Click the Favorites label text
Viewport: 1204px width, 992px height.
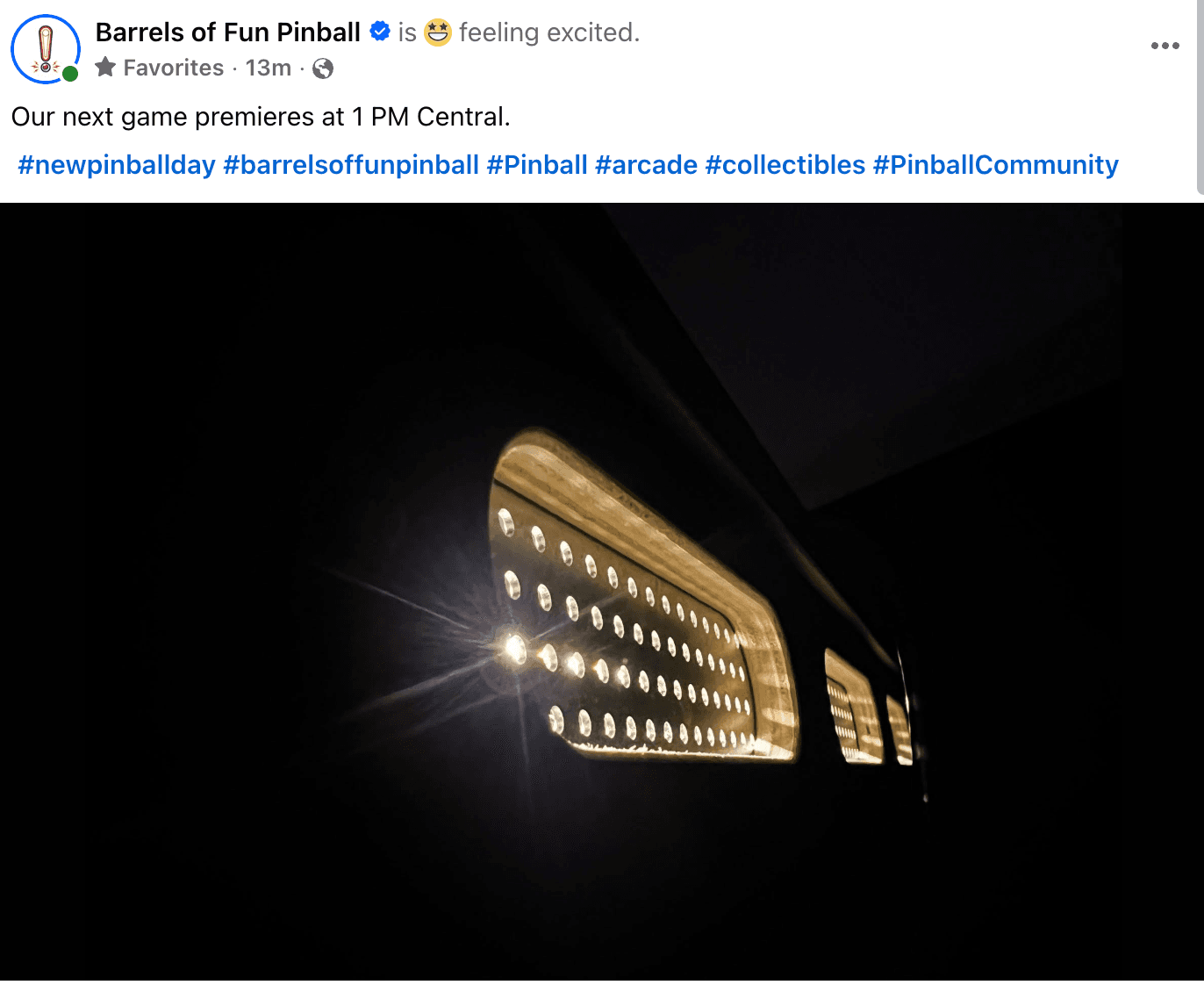[174, 68]
